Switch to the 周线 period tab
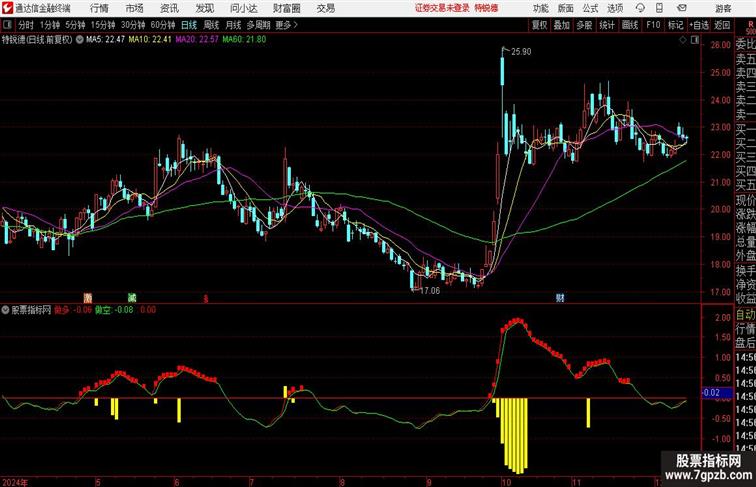Screen dimensions: 756x487 pyautogui.click(x=211, y=25)
